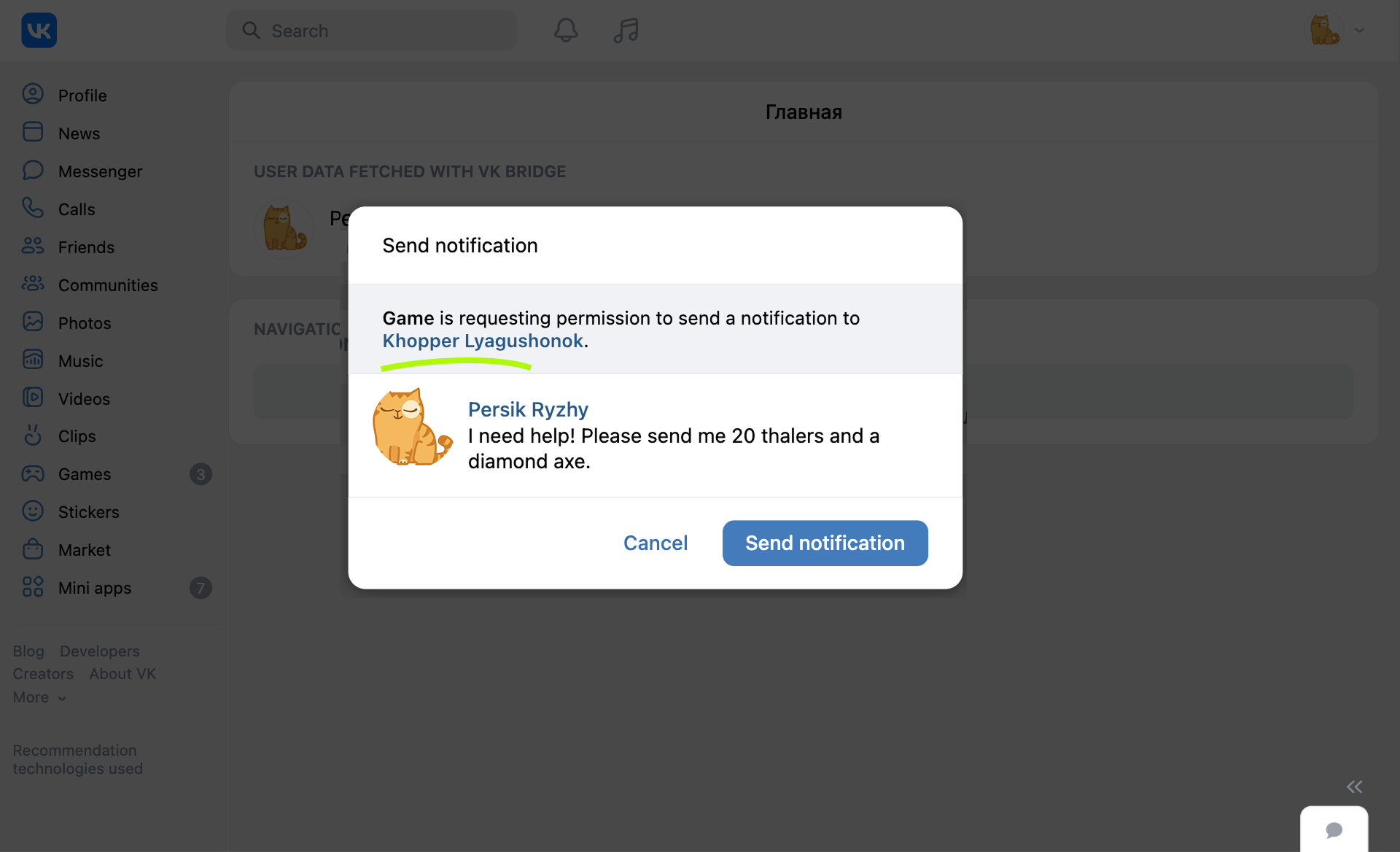Click Persik cat avatar in dialog
Screen dimensions: 1400x852
tap(412, 427)
